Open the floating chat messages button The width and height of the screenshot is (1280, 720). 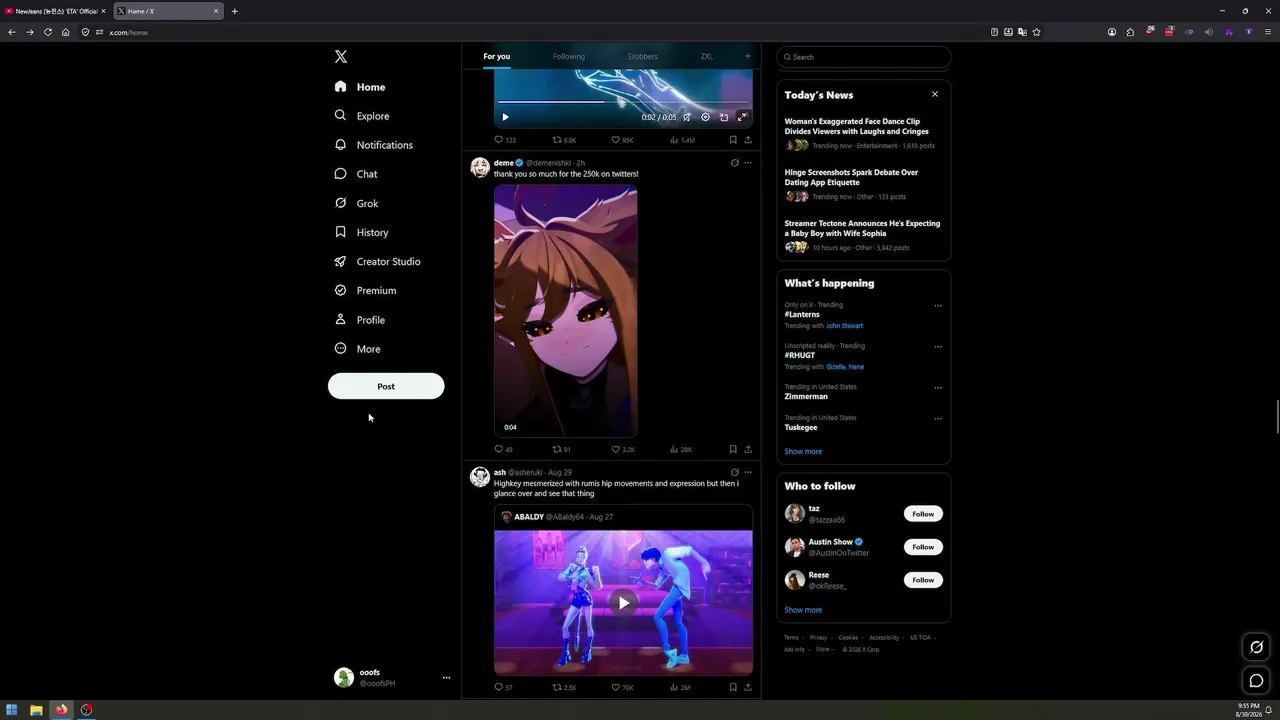point(1257,681)
